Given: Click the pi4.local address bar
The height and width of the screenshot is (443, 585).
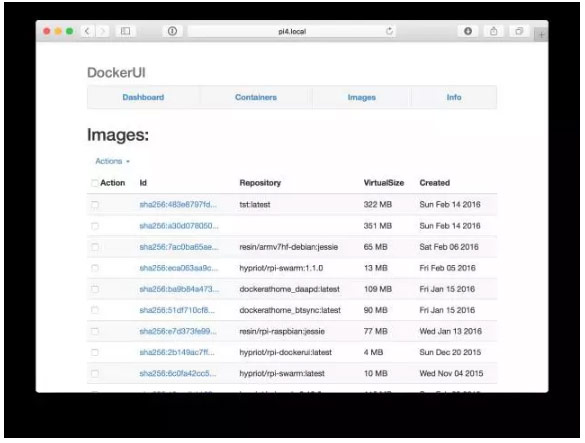Looking at the screenshot, I should tap(292, 31).
